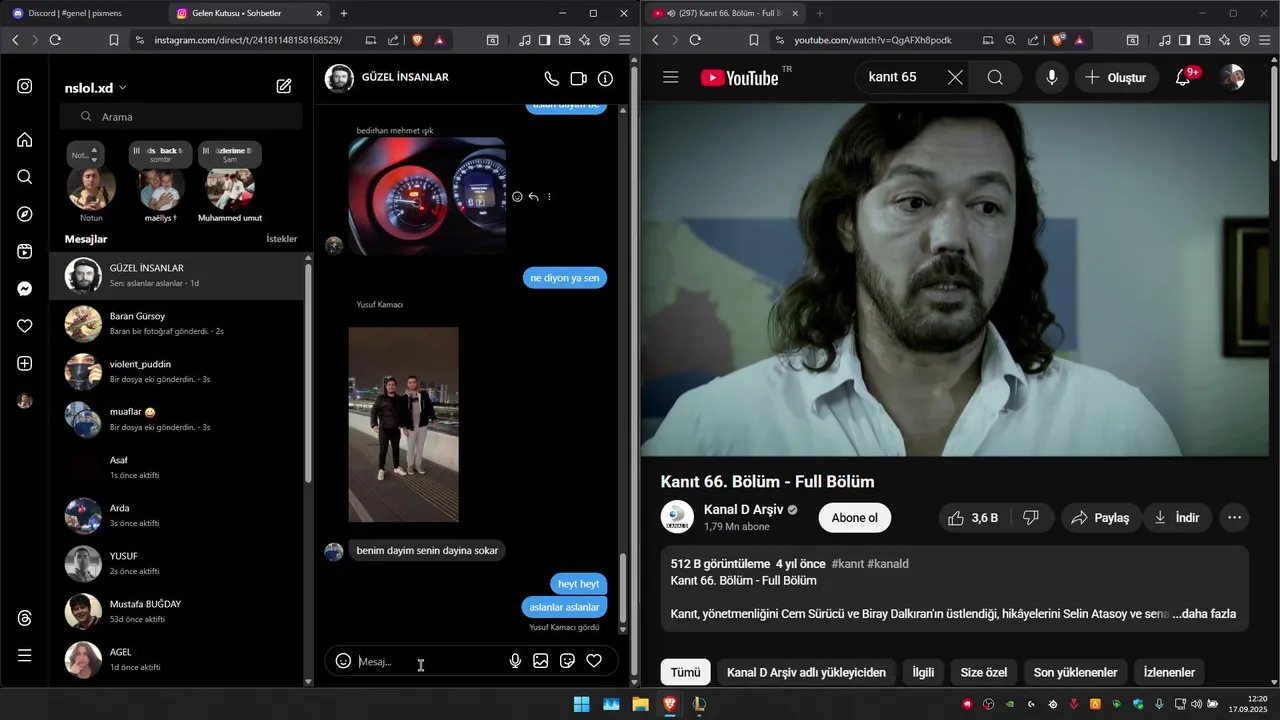Image resolution: width=1280 pixels, height=720 pixels.
Task: Open the browser main menu in the YouTube window
Action: tap(1265, 40)
